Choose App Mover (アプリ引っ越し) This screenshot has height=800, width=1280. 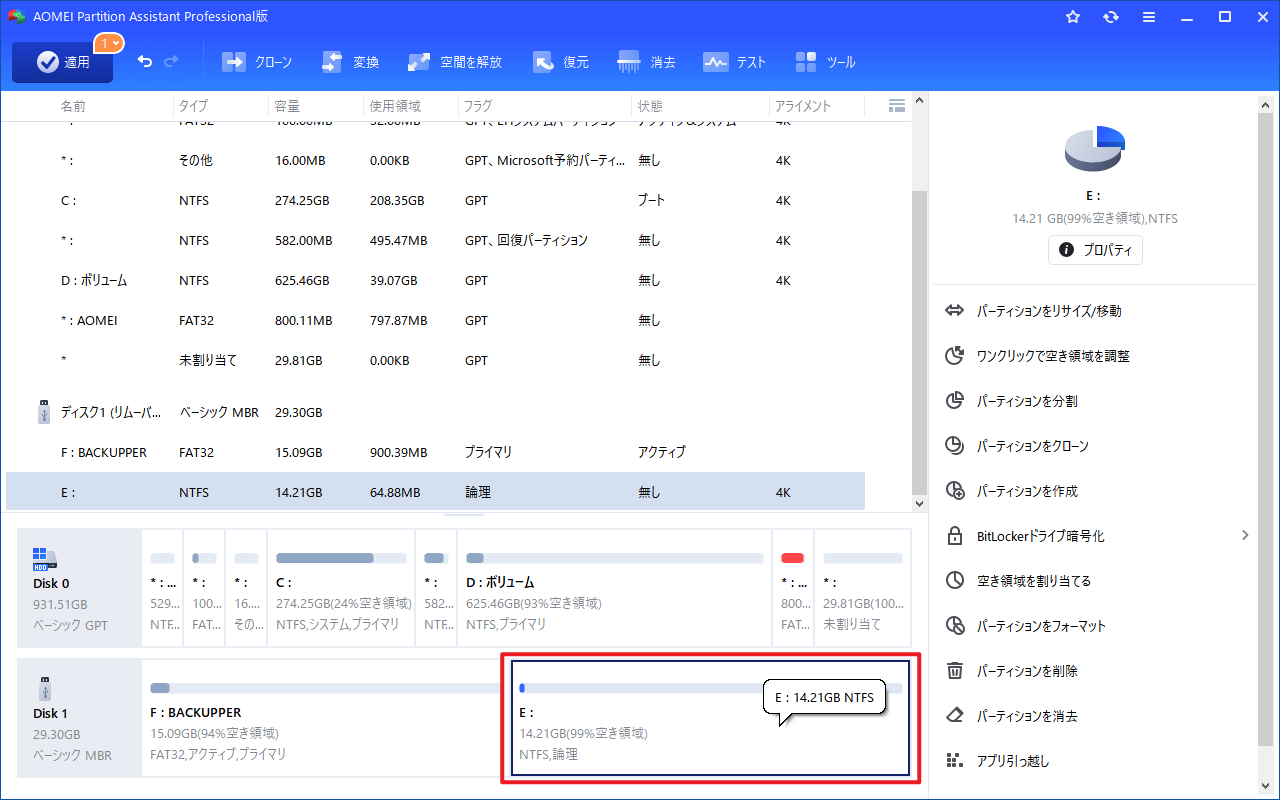997,761
